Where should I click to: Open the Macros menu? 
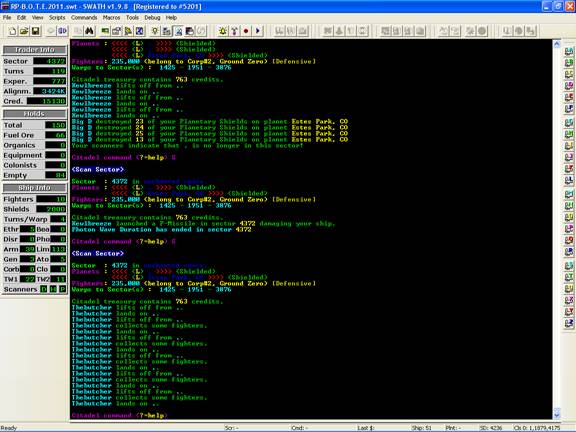coord(111,17)
